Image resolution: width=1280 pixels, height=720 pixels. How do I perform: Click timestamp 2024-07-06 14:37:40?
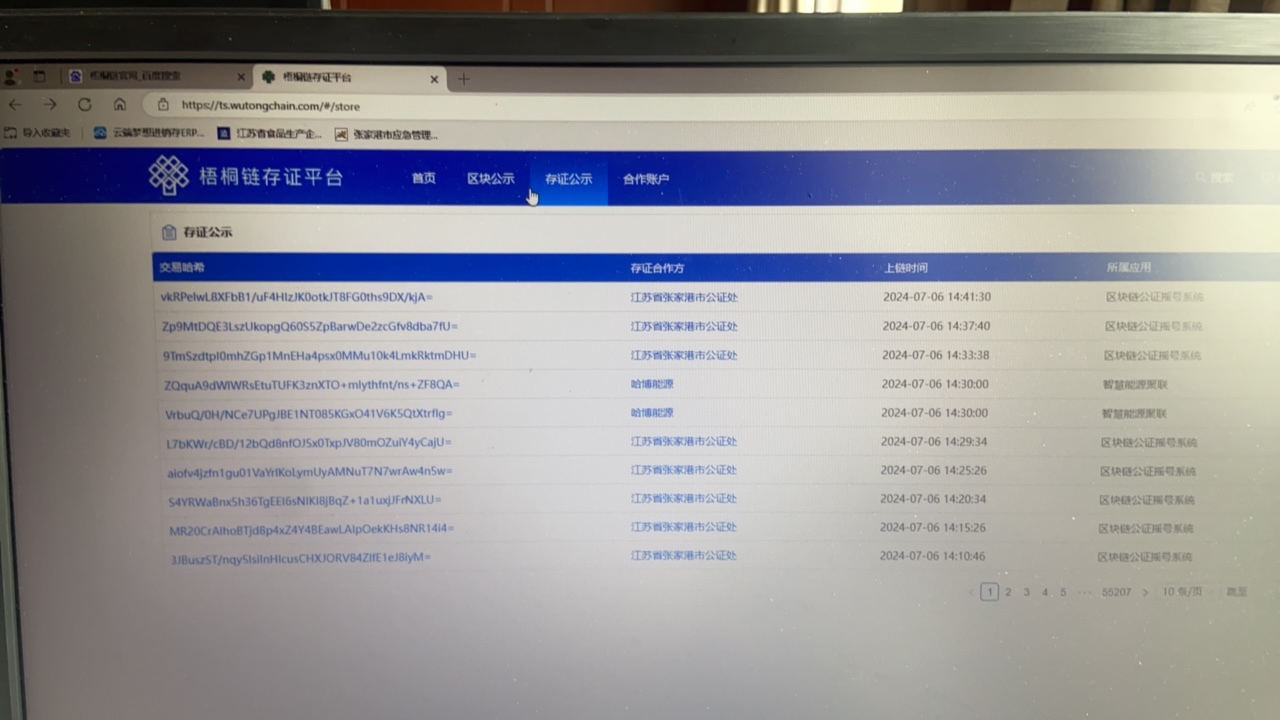936,326
